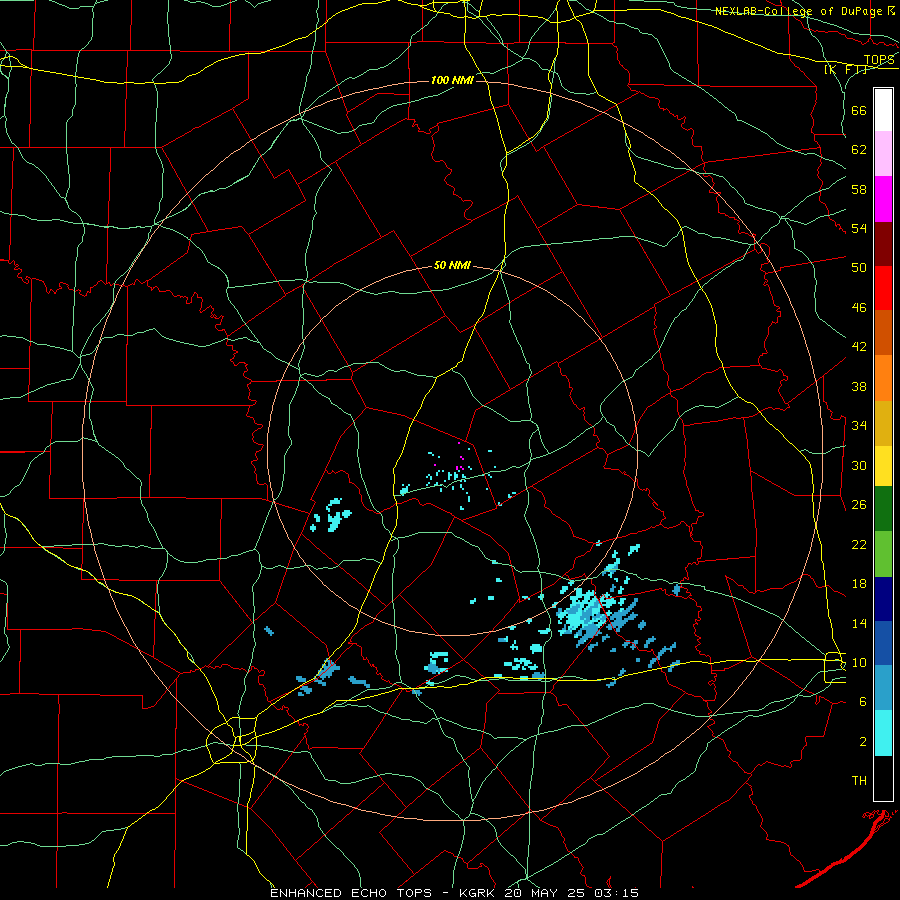This screenshot has width=900, height=900.
Task: Click the magenta swatch in the legend
Action: click(x=883, y=199)
